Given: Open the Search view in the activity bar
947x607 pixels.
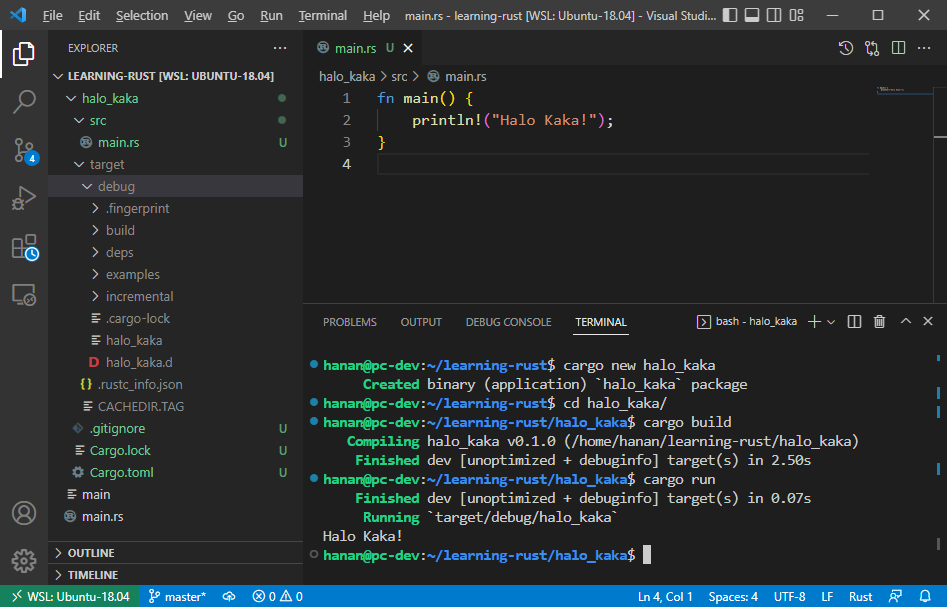Looking at the screenshot, I should 24,99.
